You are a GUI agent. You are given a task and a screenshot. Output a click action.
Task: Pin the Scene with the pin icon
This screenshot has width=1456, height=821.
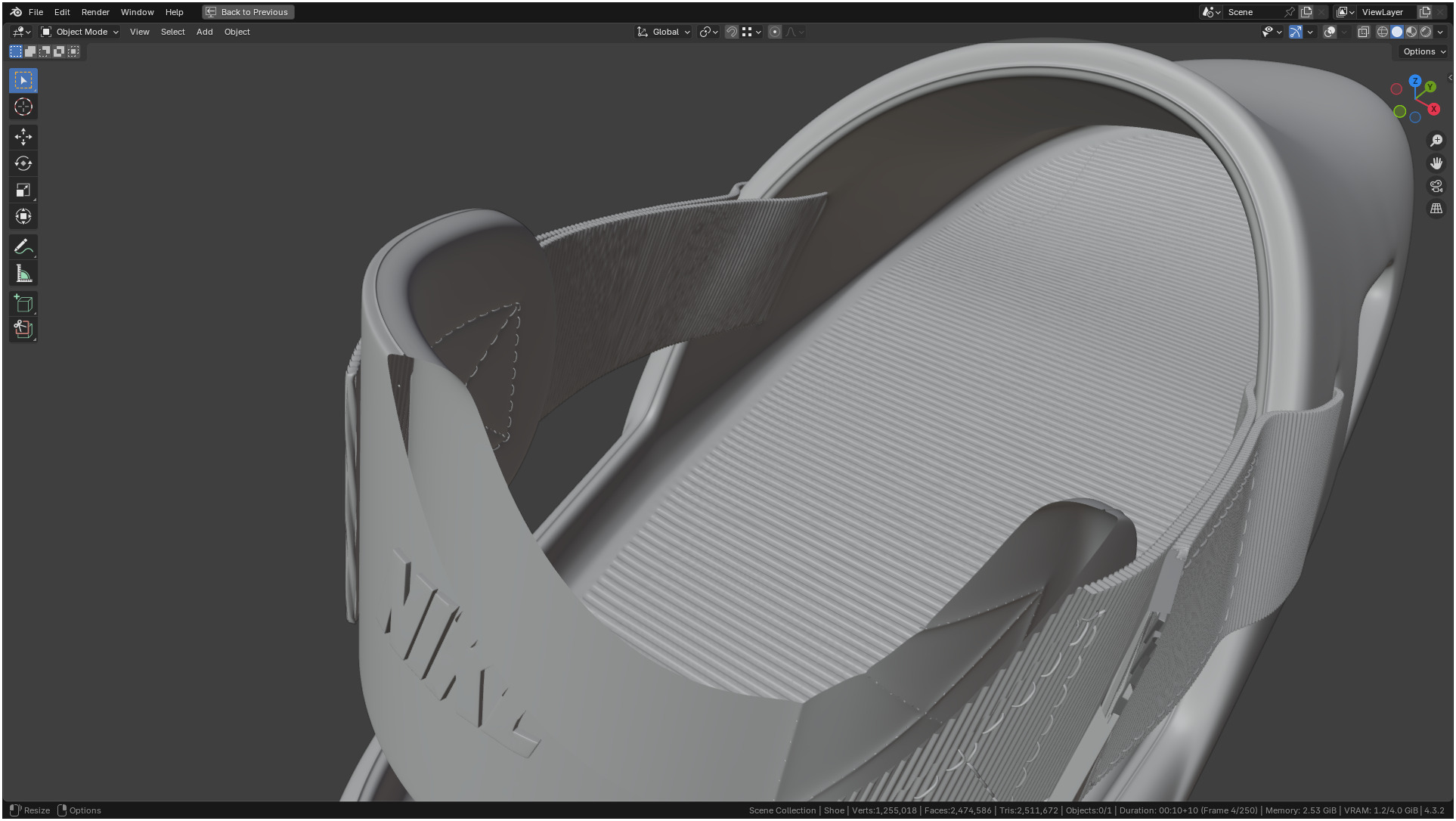1290,12
